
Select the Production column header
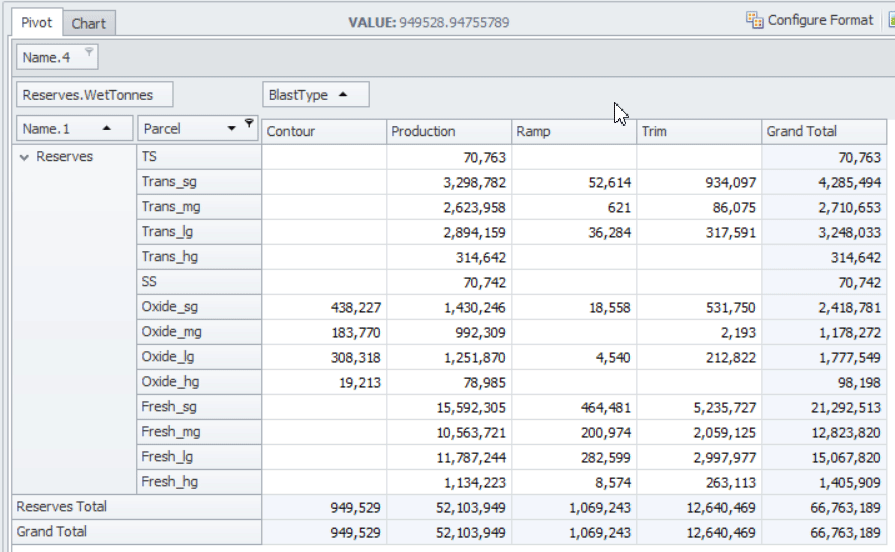click(x=447, y=131)
